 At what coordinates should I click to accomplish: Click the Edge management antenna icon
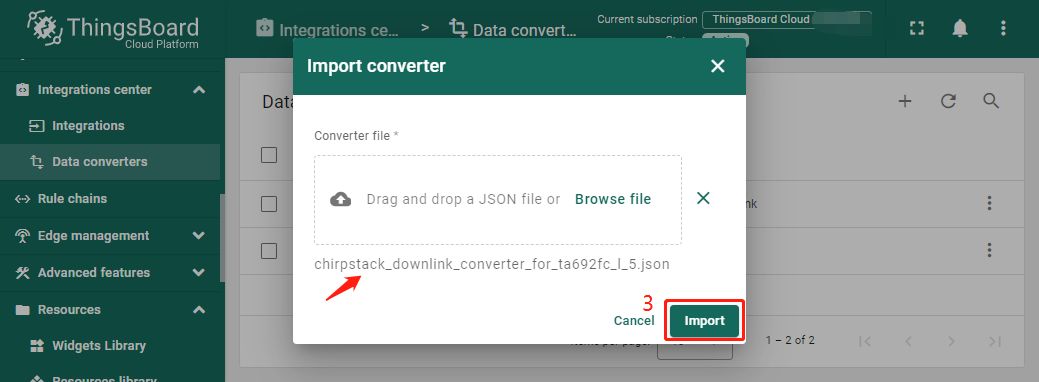click(23, 235)
